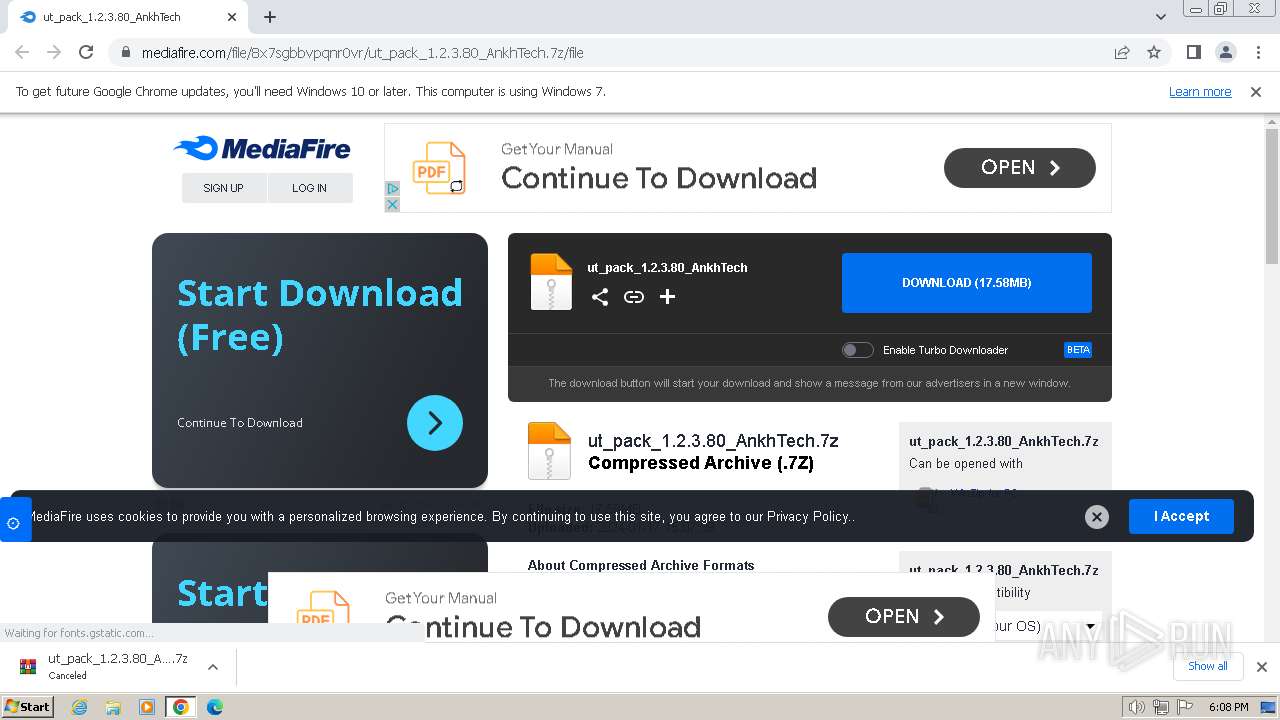Open the Learn more link

1200,91
